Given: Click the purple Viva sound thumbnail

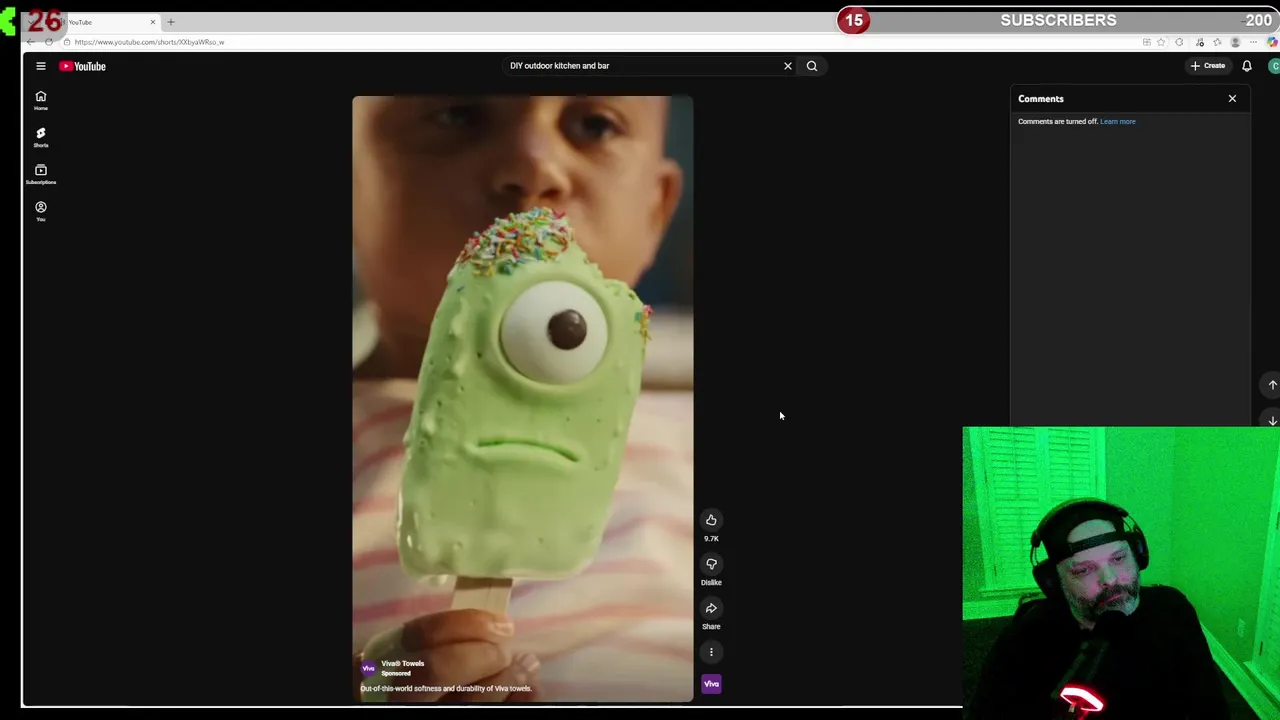Looking at the screenshot, I should click(711, 684).
